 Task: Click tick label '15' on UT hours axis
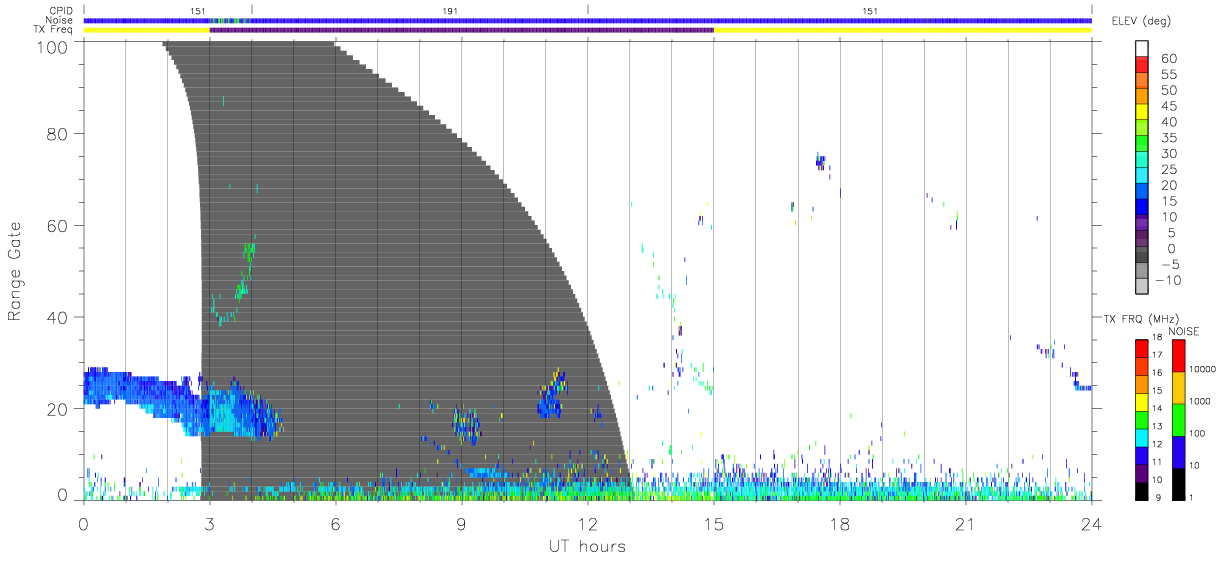tap(713, 523)
